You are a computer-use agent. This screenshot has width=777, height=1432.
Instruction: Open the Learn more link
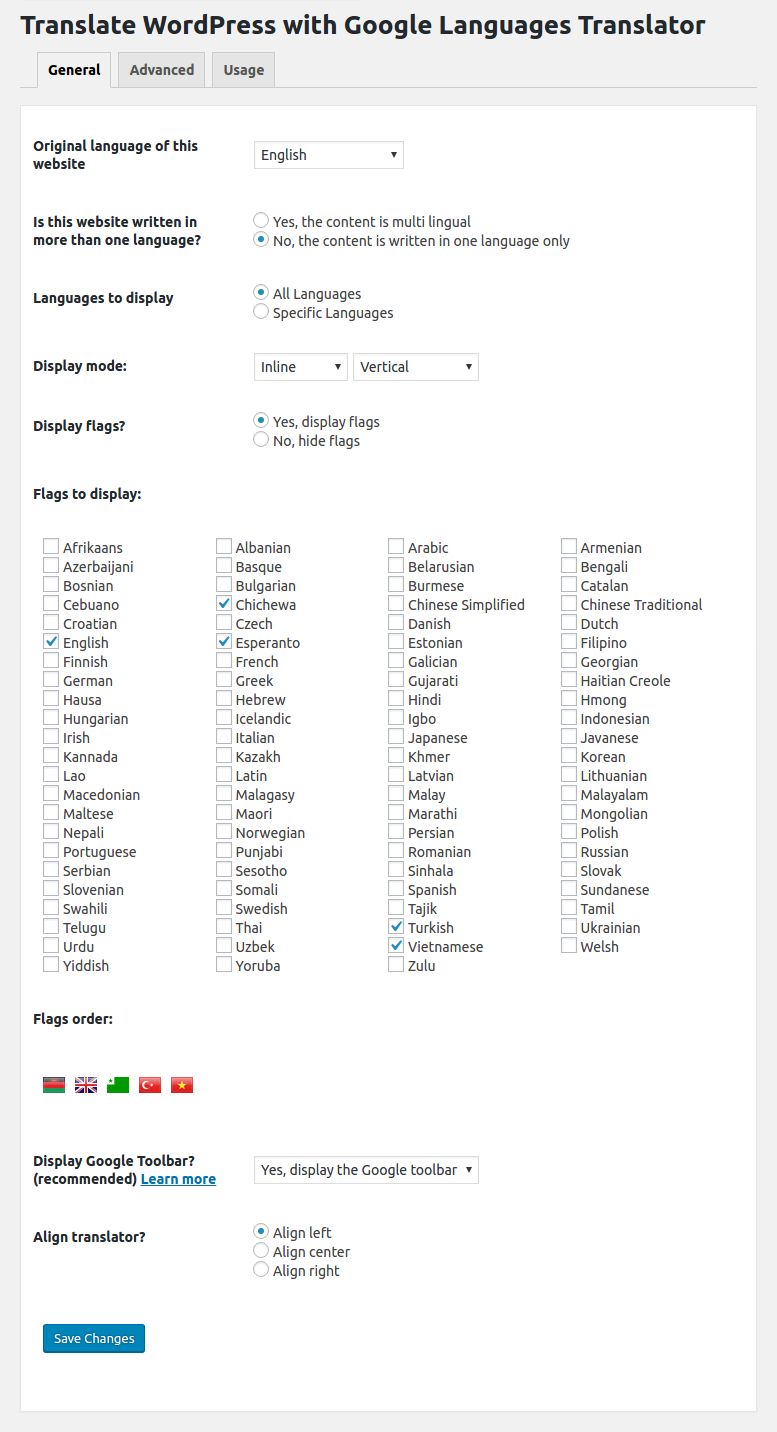[x=178, y=1179]
